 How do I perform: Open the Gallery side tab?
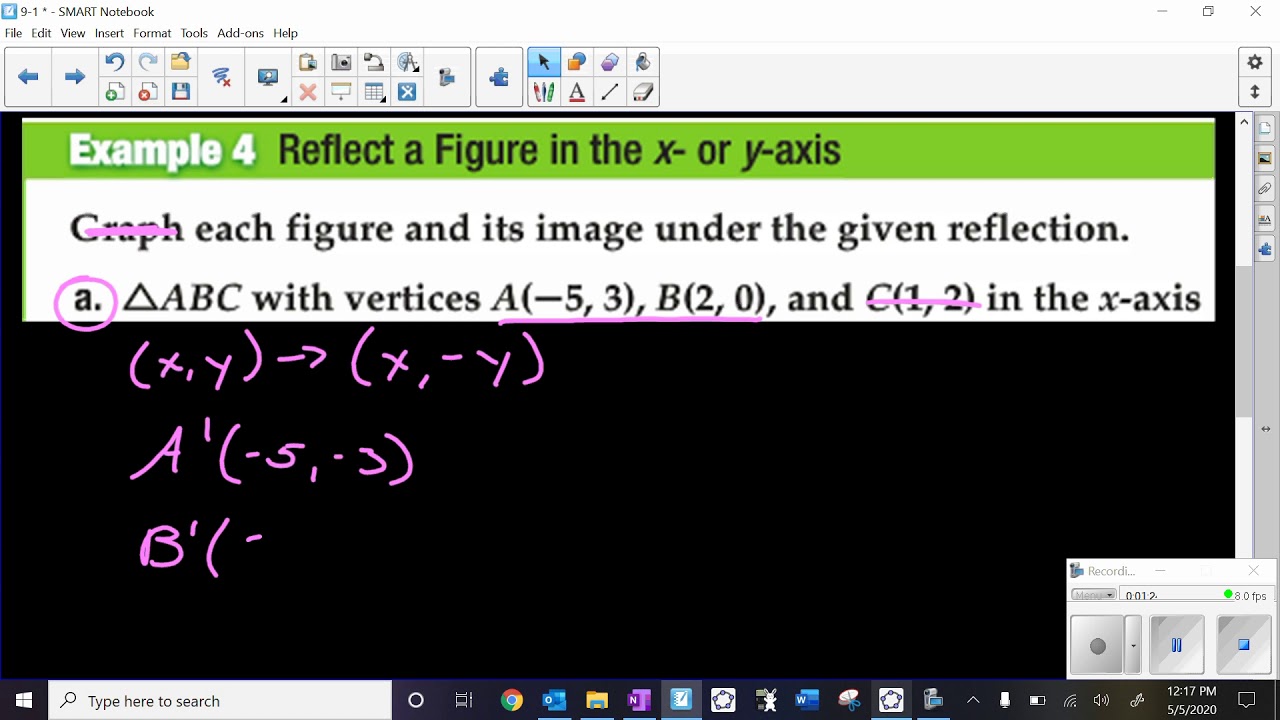1265,158
